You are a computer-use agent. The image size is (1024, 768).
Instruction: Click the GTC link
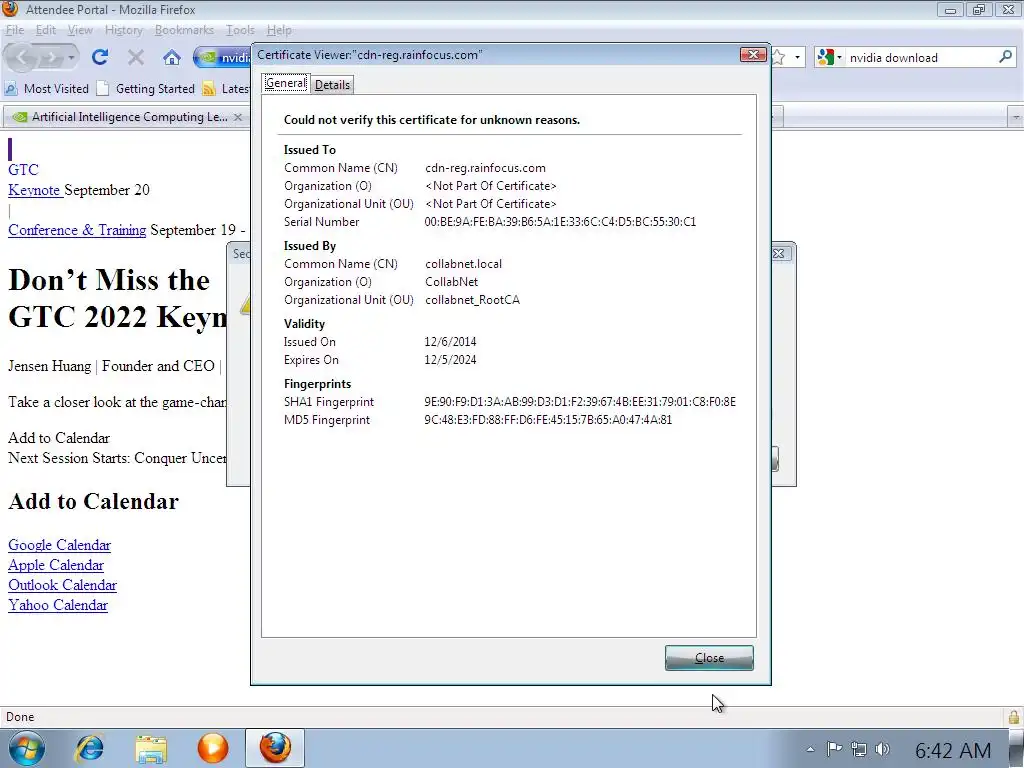point(24,170)
